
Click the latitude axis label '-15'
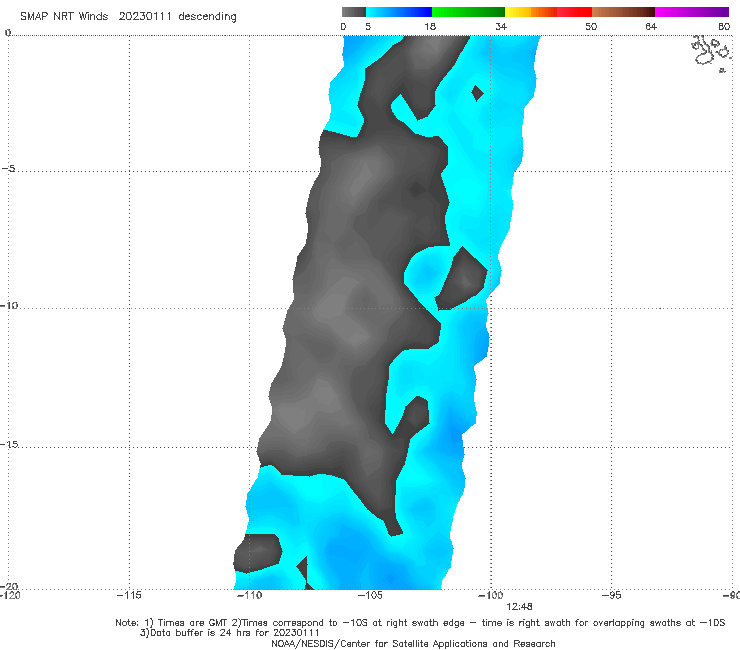(9, 444)
